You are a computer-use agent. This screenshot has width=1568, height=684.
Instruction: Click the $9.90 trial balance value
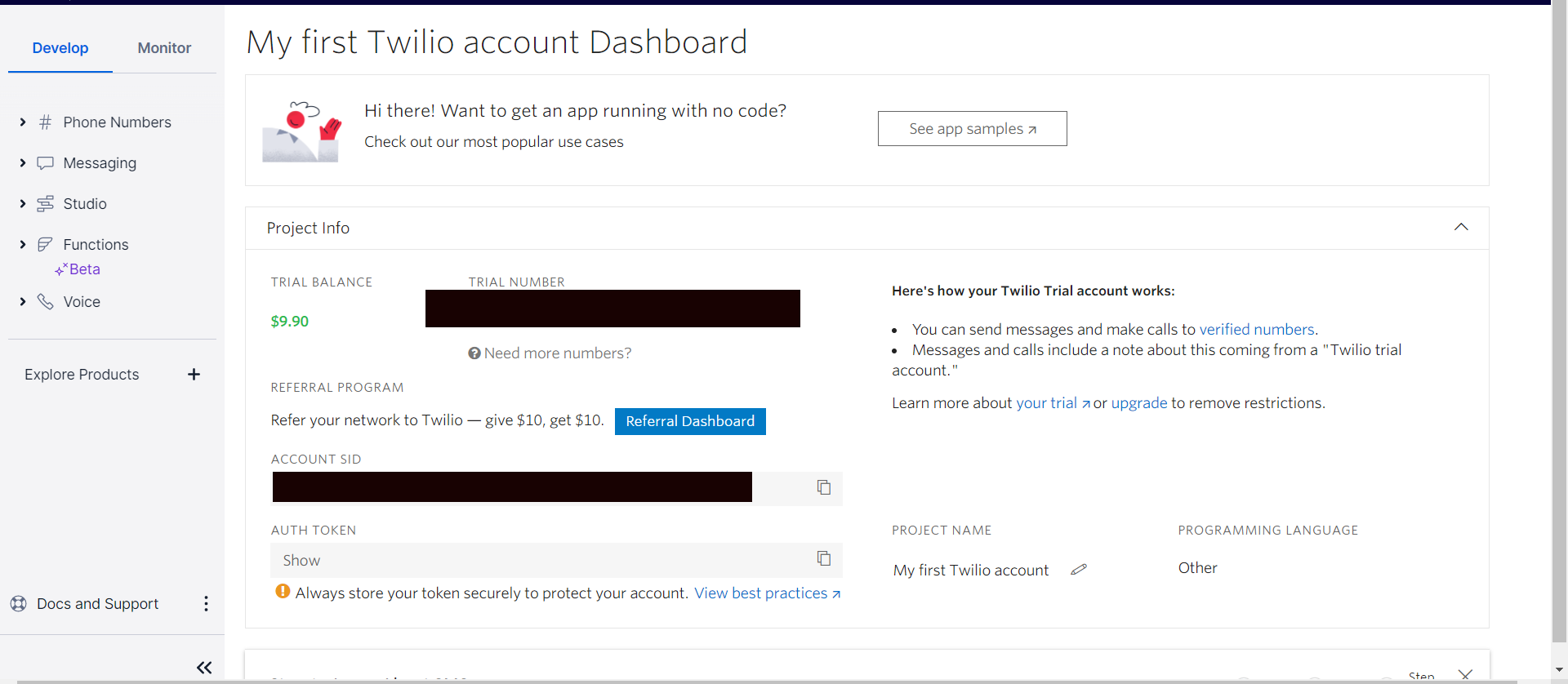click(290, 322)
